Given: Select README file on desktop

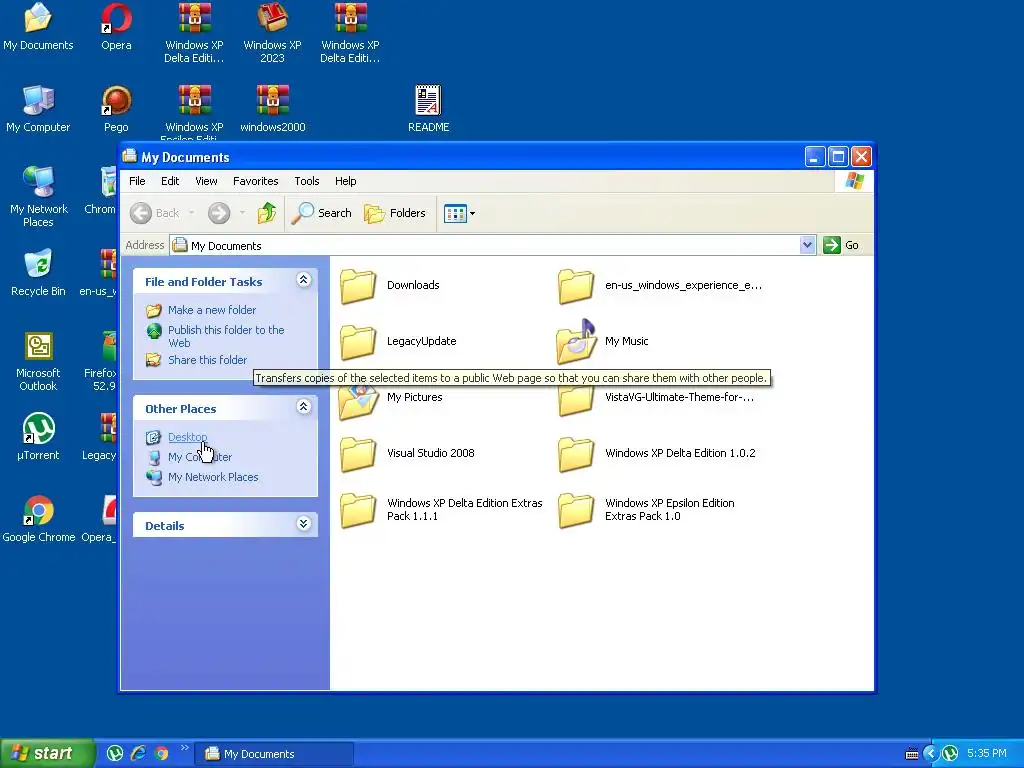Looking at the screenshot, I should tap(428, 109).
